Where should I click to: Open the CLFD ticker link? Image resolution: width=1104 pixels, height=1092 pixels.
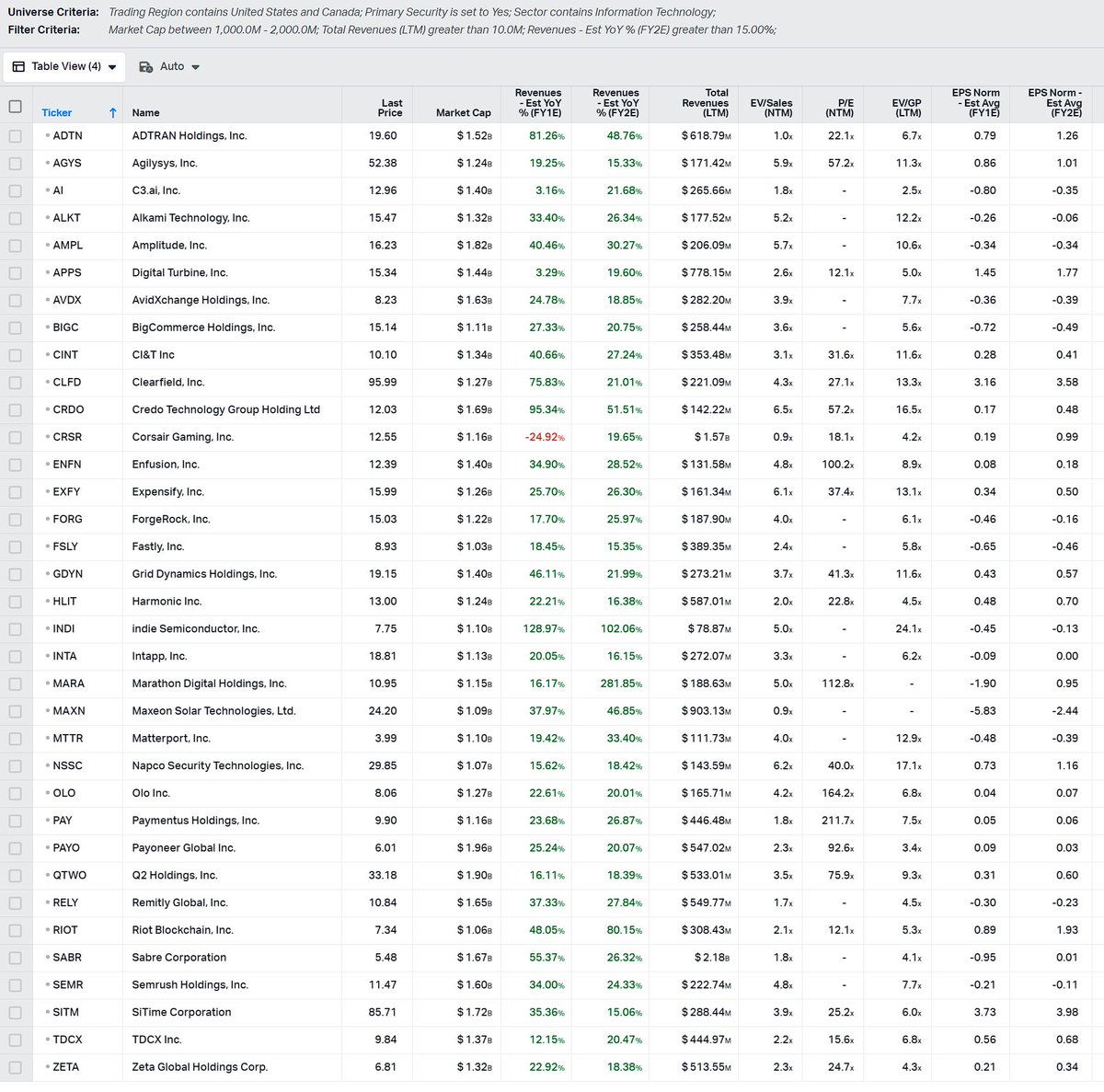click(67, 383)
